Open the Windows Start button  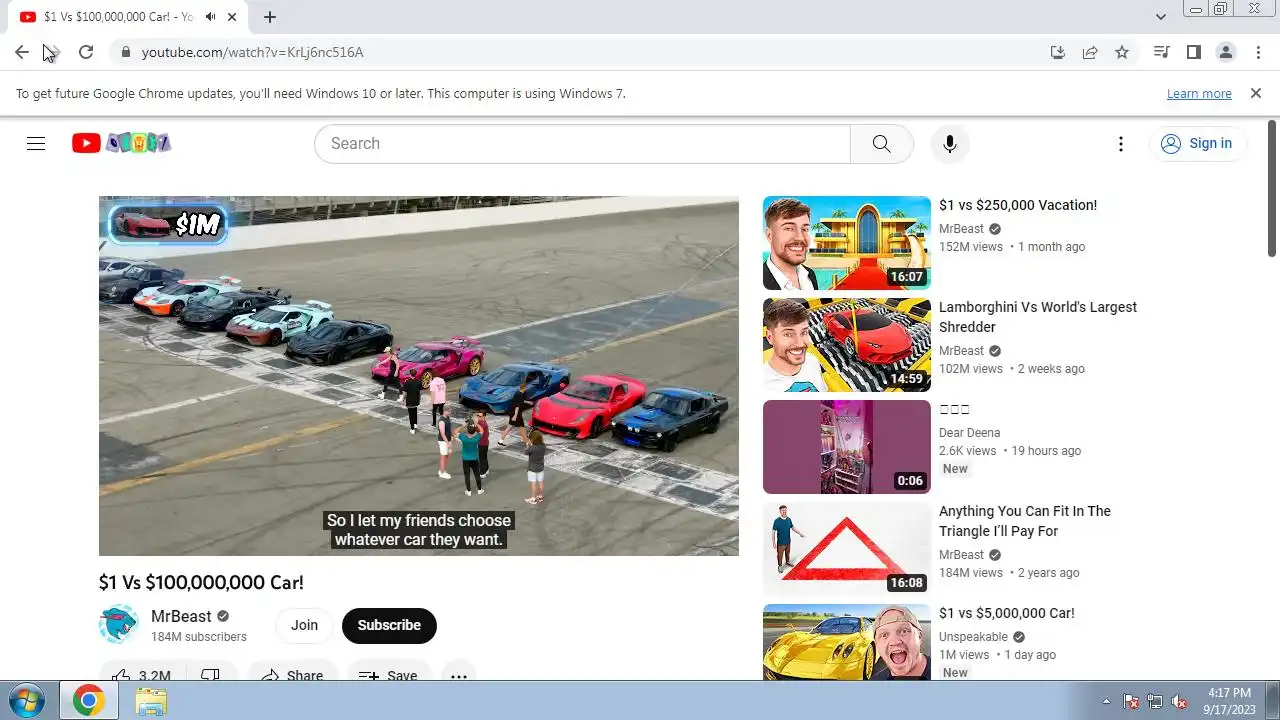pyautogui.click(x=27, y=701)
